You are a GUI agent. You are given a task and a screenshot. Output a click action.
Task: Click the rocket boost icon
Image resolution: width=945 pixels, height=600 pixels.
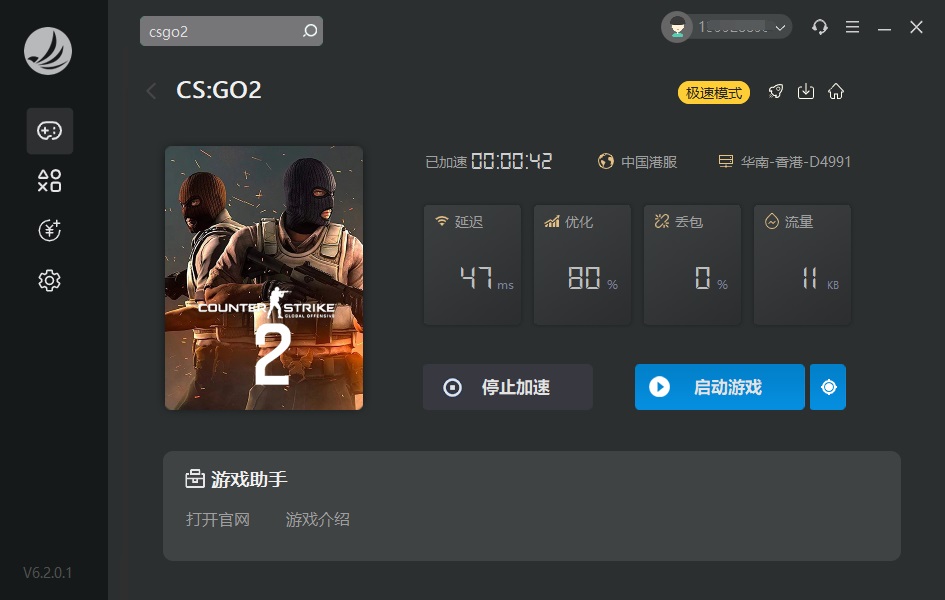click(x=776, y=92)
